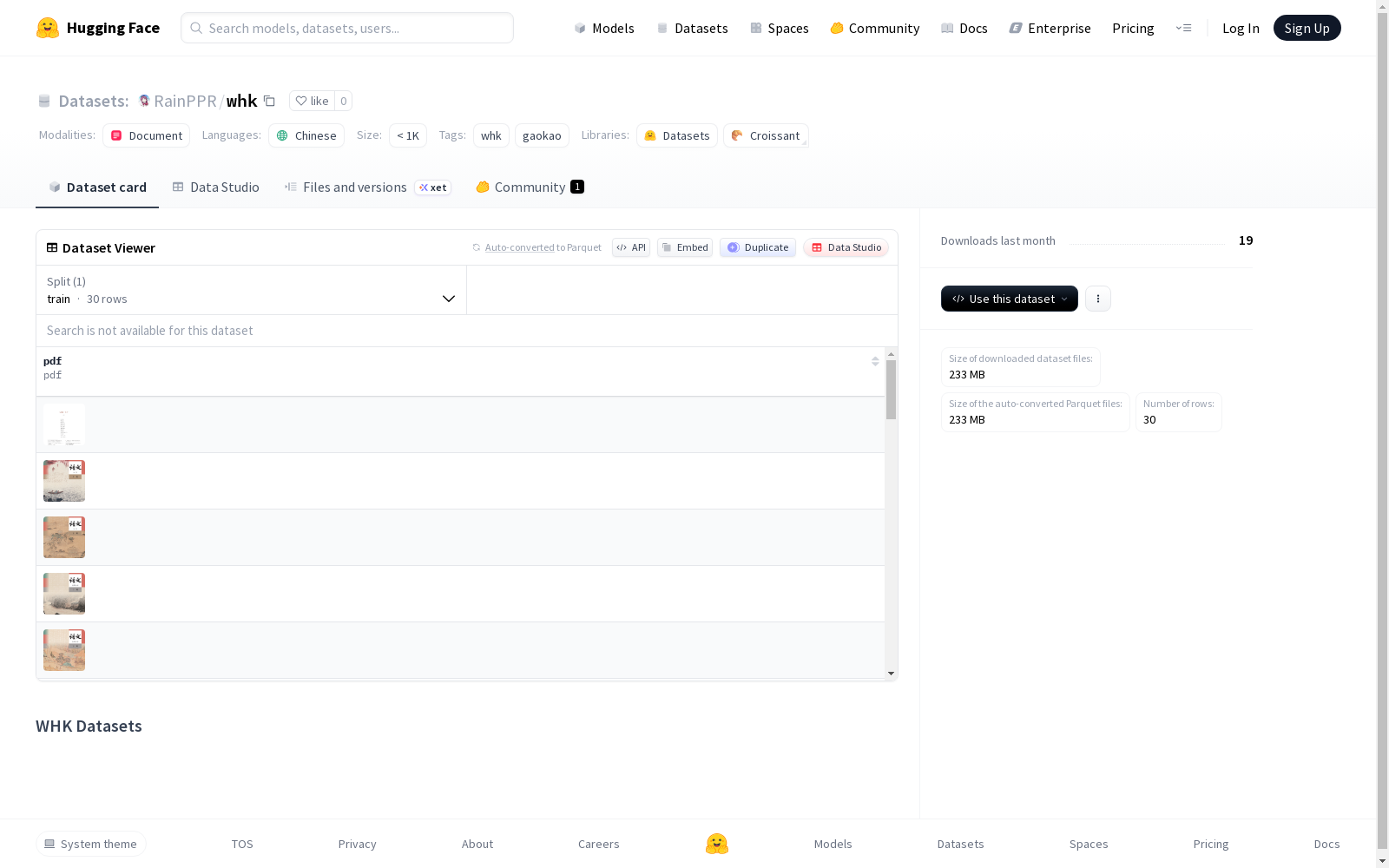Click the Sign Up button
This screenshot has width=1389, height=868.
tap(1307, 28)
